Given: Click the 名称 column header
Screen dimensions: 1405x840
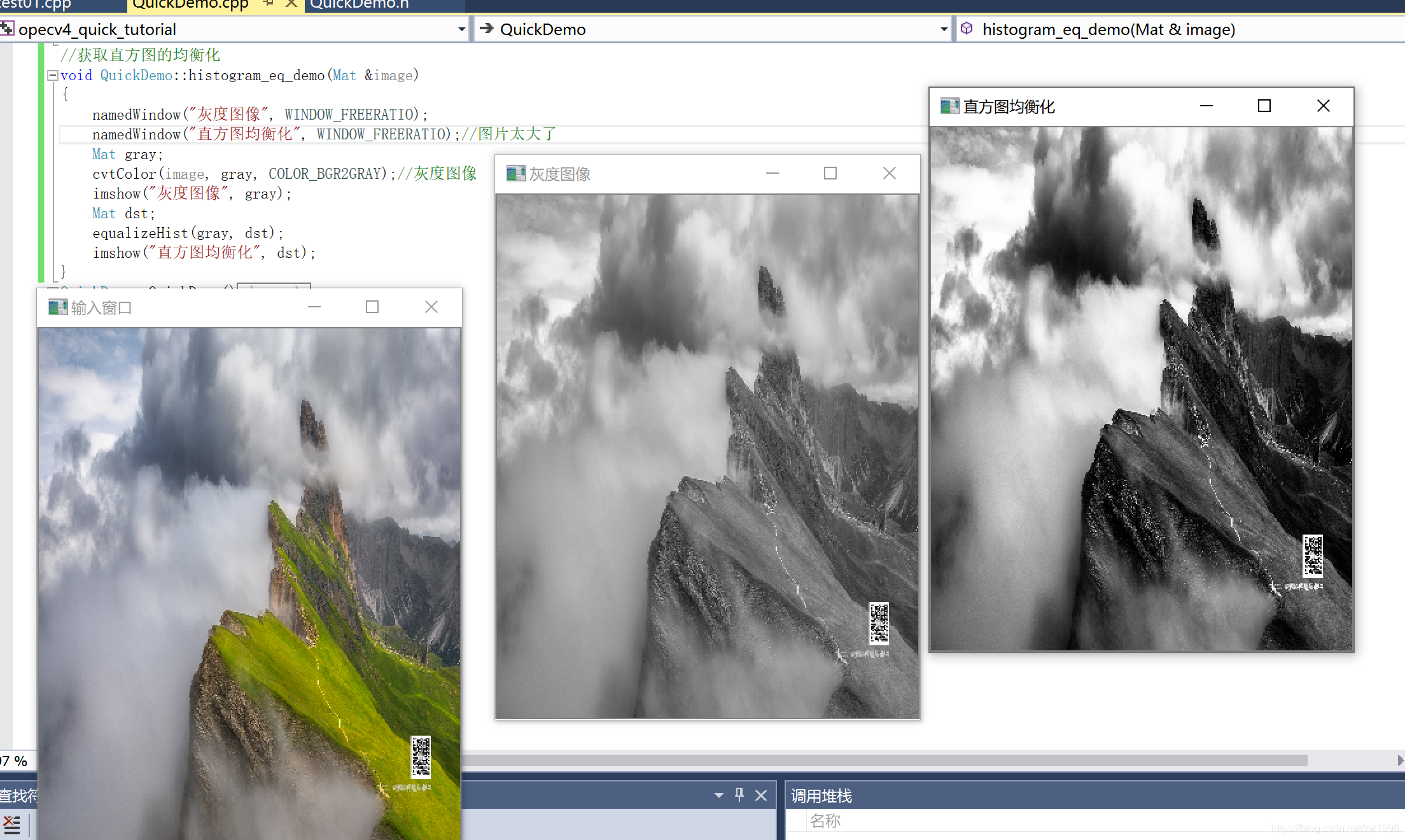Looking at the screenshot, I should (x=825, y=821).
